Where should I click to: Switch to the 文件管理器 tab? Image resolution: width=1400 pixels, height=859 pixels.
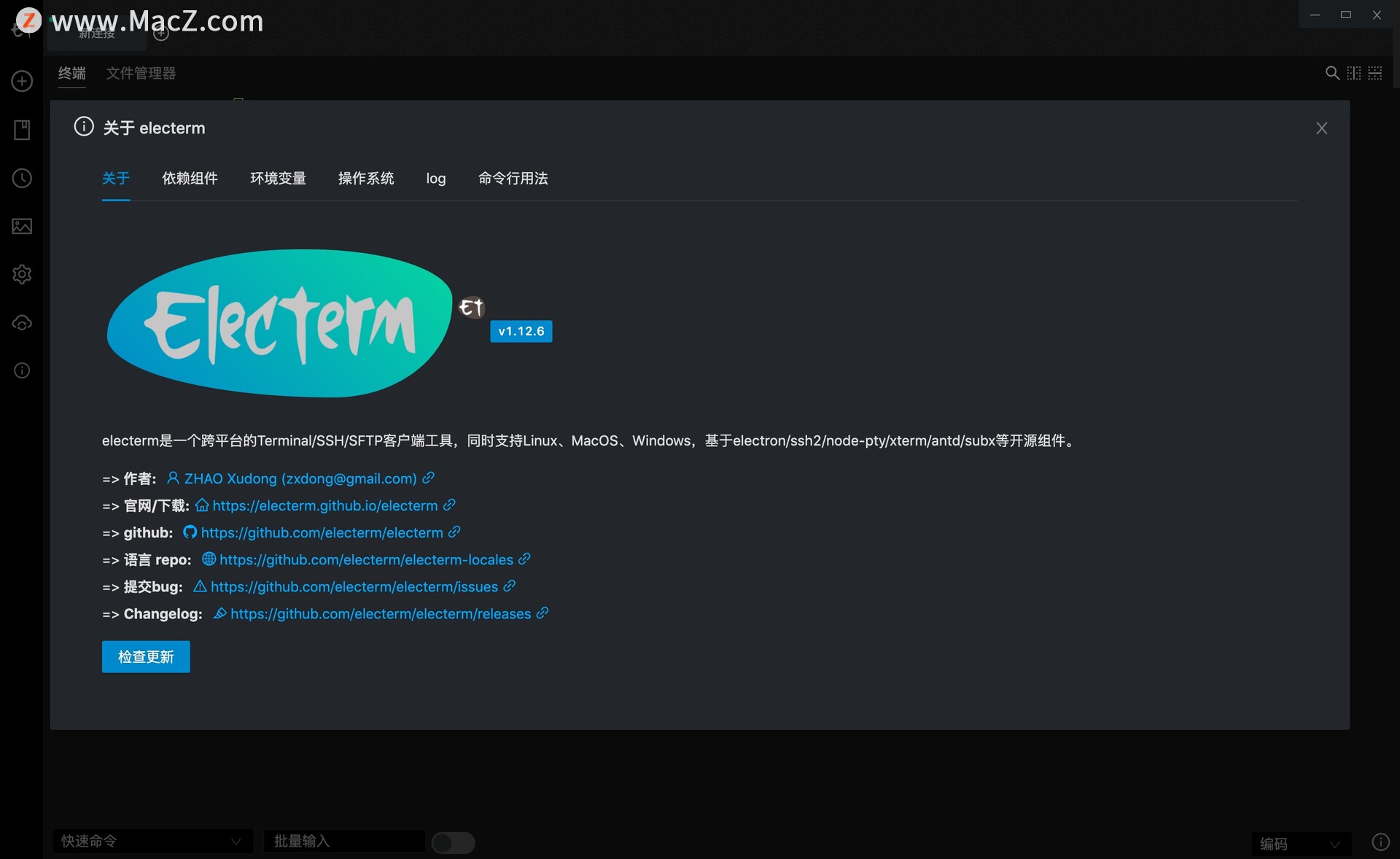point(141,73)
